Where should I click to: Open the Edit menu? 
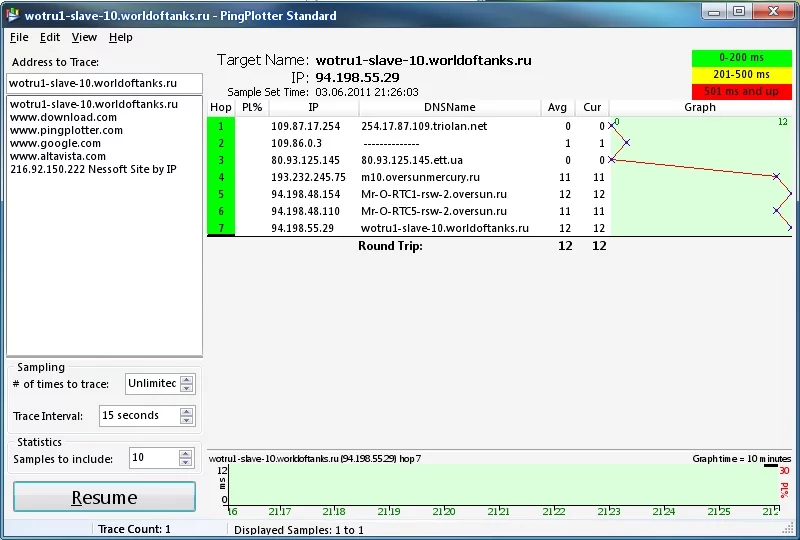tap(50, 37)
